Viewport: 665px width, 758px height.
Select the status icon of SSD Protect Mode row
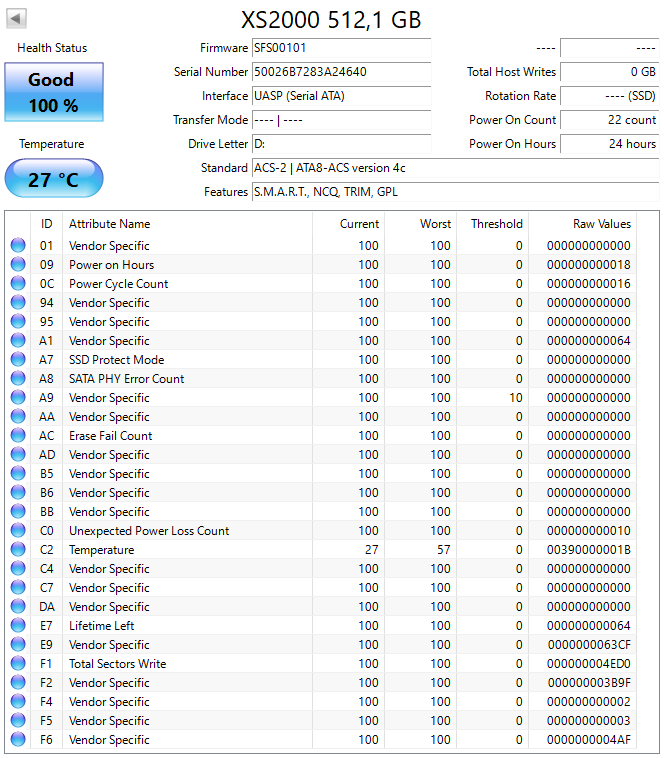tap(18, 360)
